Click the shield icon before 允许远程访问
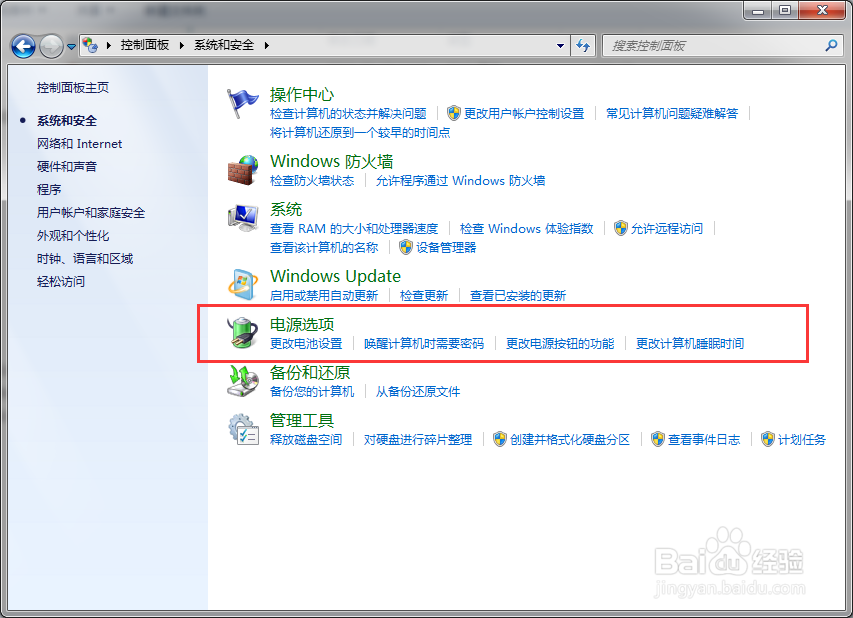This screenshot has width=853, height=618. pyautogui.click(x=621, y=228)
